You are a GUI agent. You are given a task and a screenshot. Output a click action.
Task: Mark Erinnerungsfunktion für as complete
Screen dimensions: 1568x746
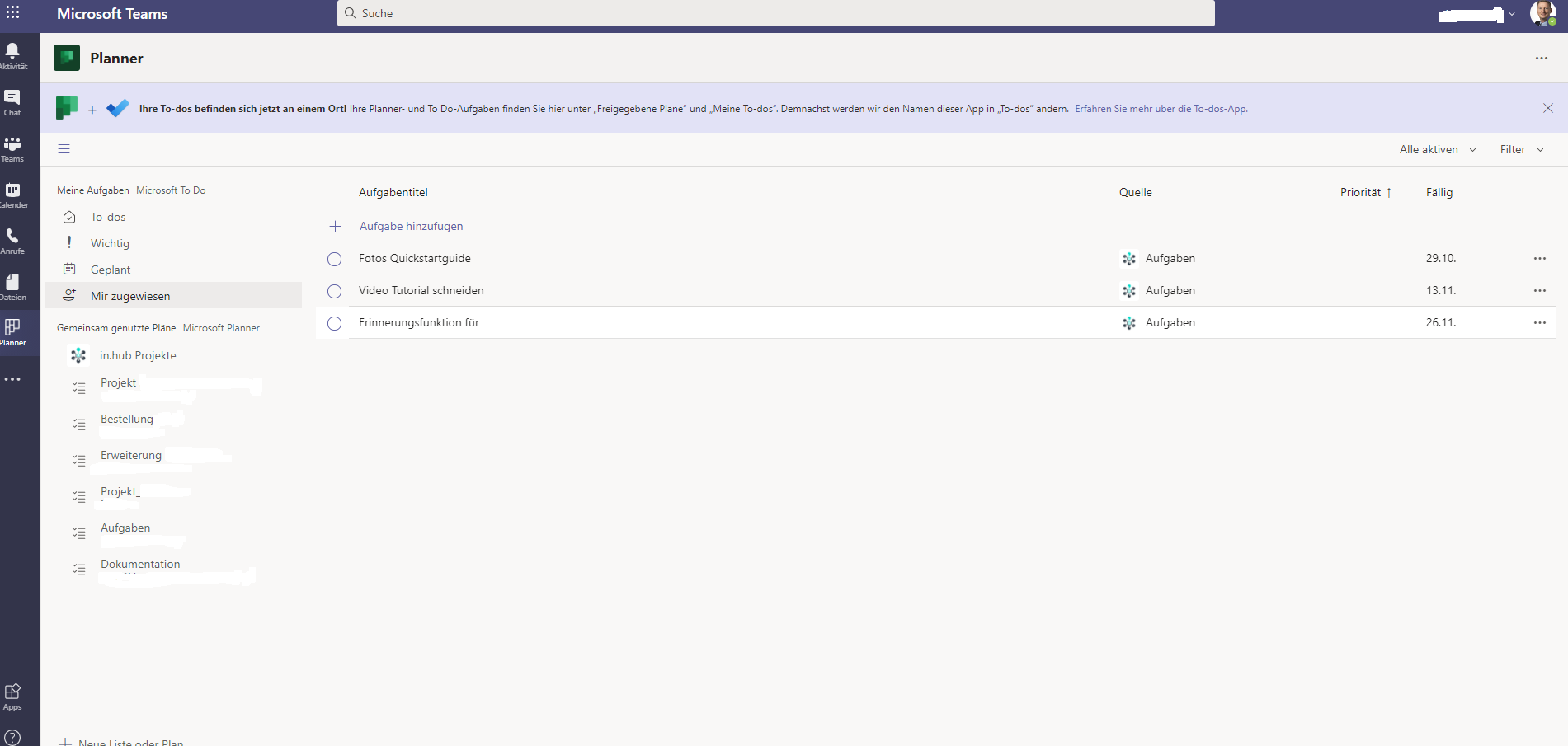tap(334, 323)
